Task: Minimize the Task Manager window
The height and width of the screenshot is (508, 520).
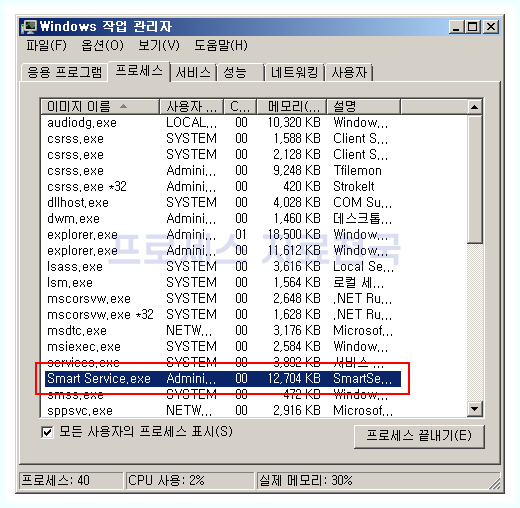Action: (x=456, y=27)
